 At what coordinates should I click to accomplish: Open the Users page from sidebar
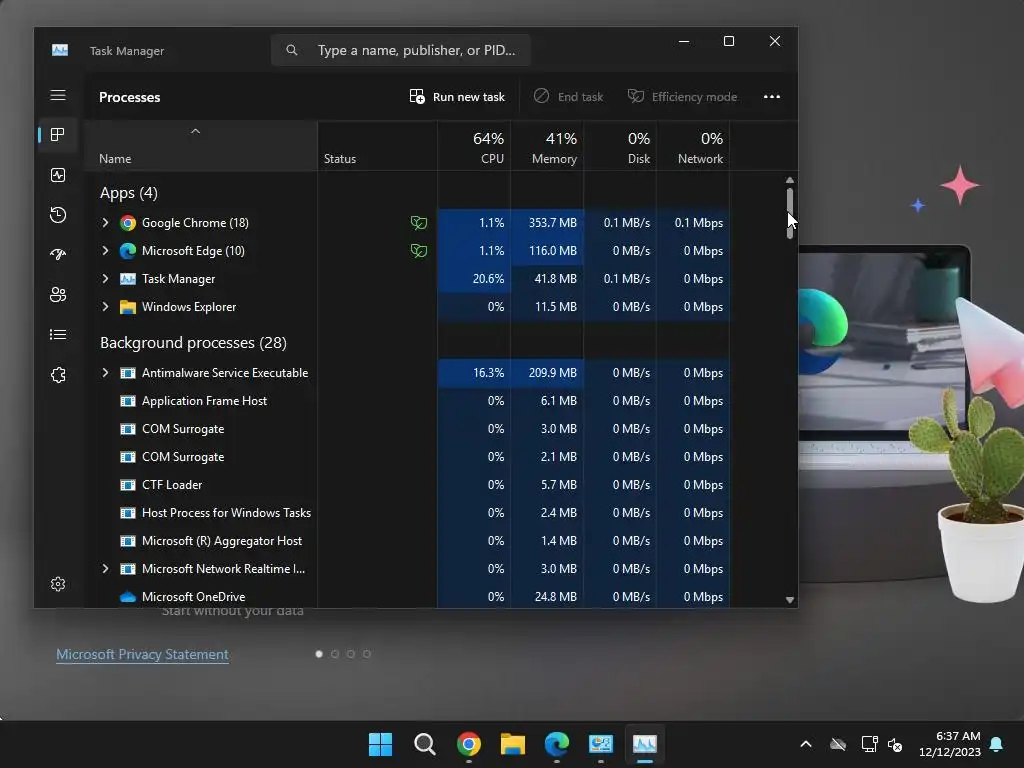[x=58, y=295]
